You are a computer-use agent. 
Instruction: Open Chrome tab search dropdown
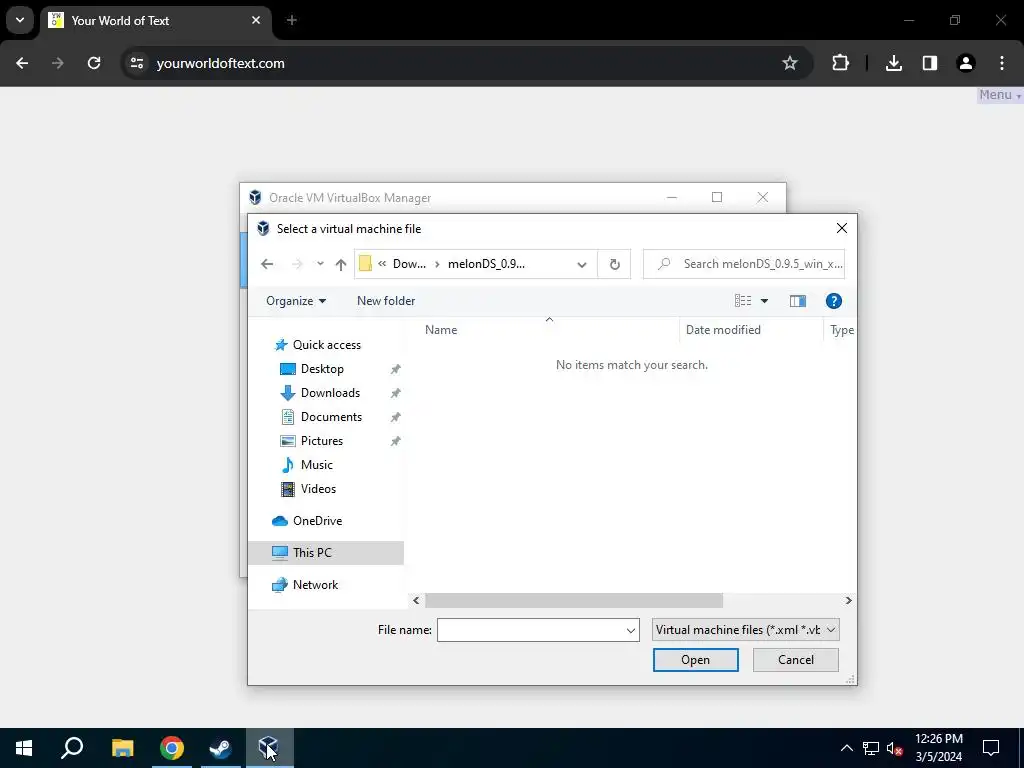tap(20, 20)
